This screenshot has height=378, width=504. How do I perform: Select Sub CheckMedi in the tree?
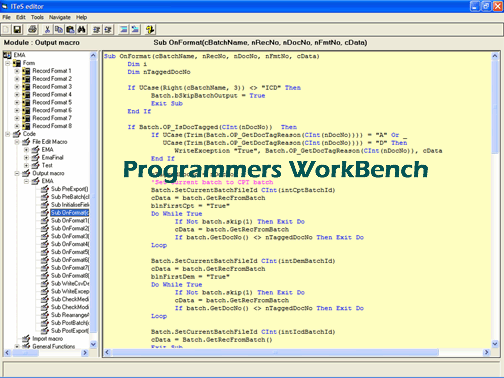click(70, 299)
